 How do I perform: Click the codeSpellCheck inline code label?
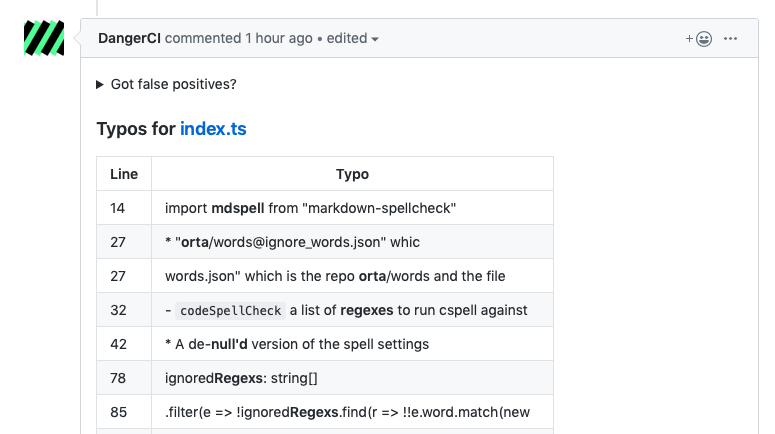pyautogui.click(x=231, y=311)
